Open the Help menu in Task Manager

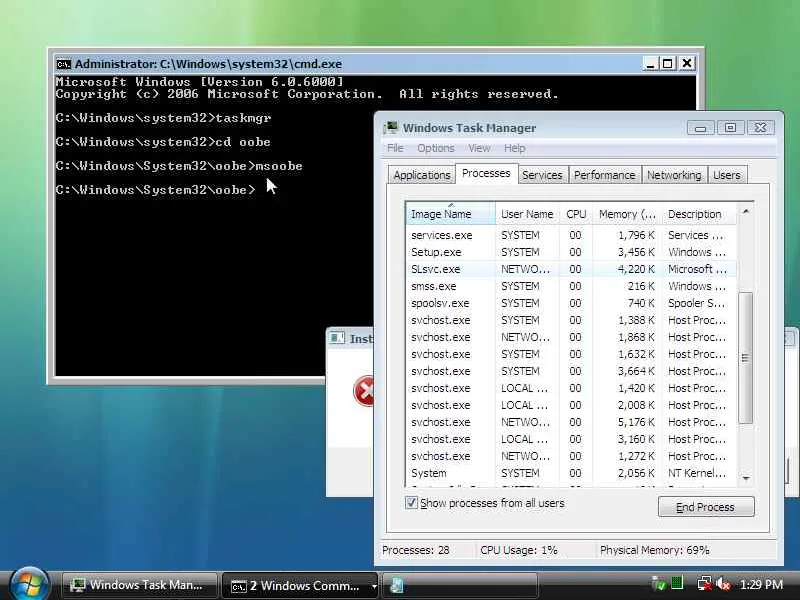pyautogui.click(x=515, y=148)
